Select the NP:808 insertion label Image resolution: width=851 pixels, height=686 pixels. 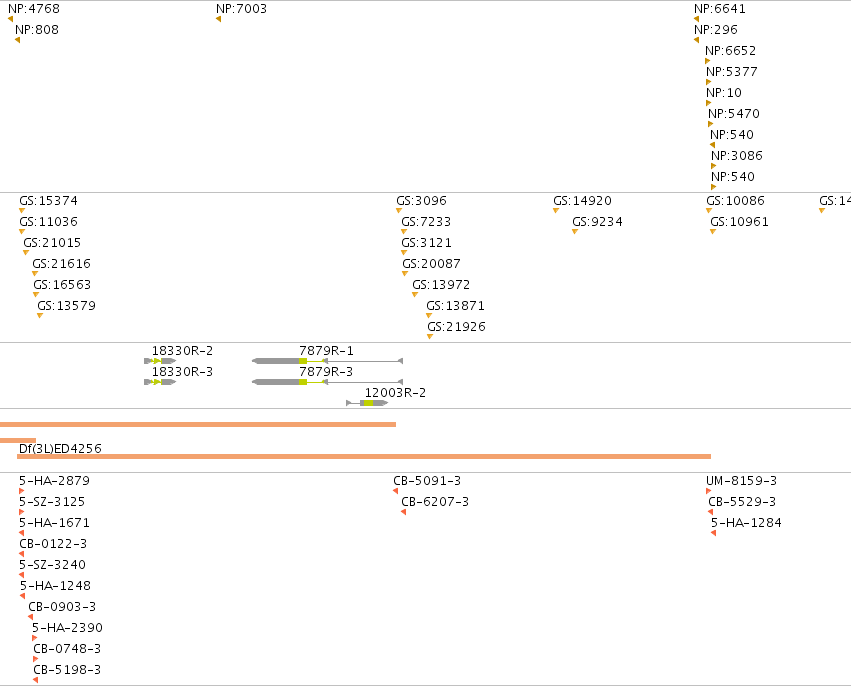(x=37, y=30)
